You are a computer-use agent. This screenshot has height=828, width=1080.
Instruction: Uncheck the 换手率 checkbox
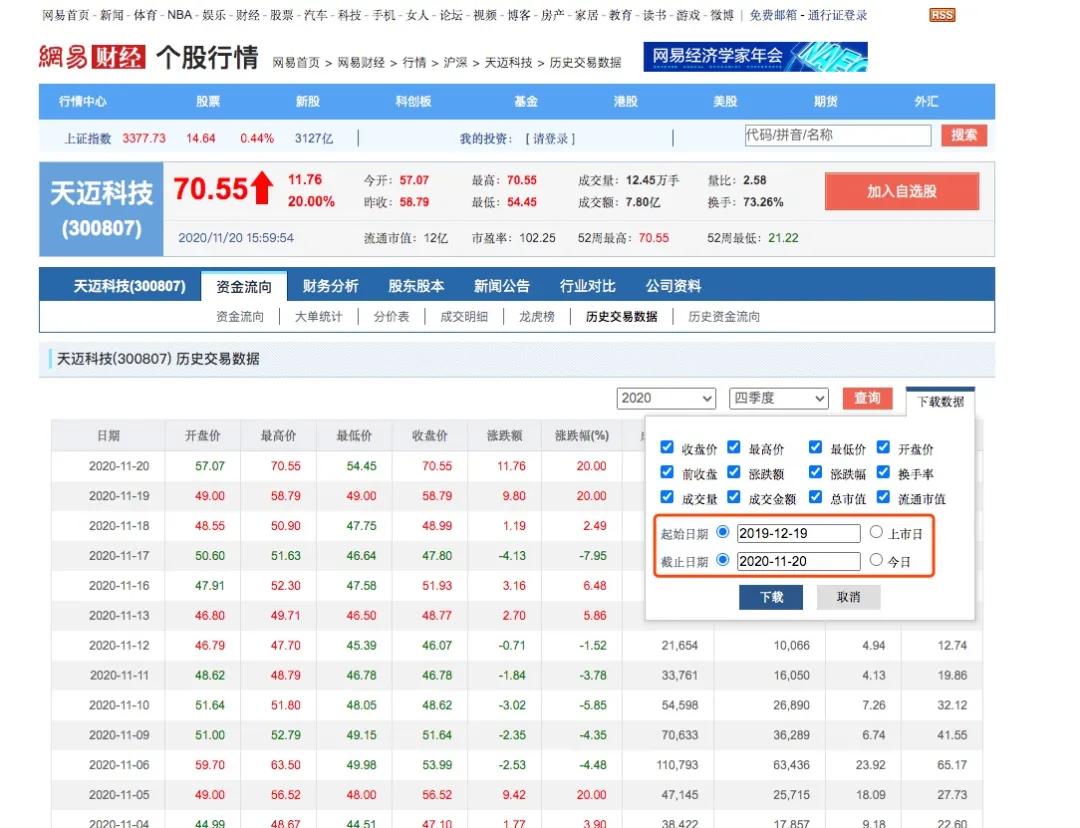tap(883, 473)
